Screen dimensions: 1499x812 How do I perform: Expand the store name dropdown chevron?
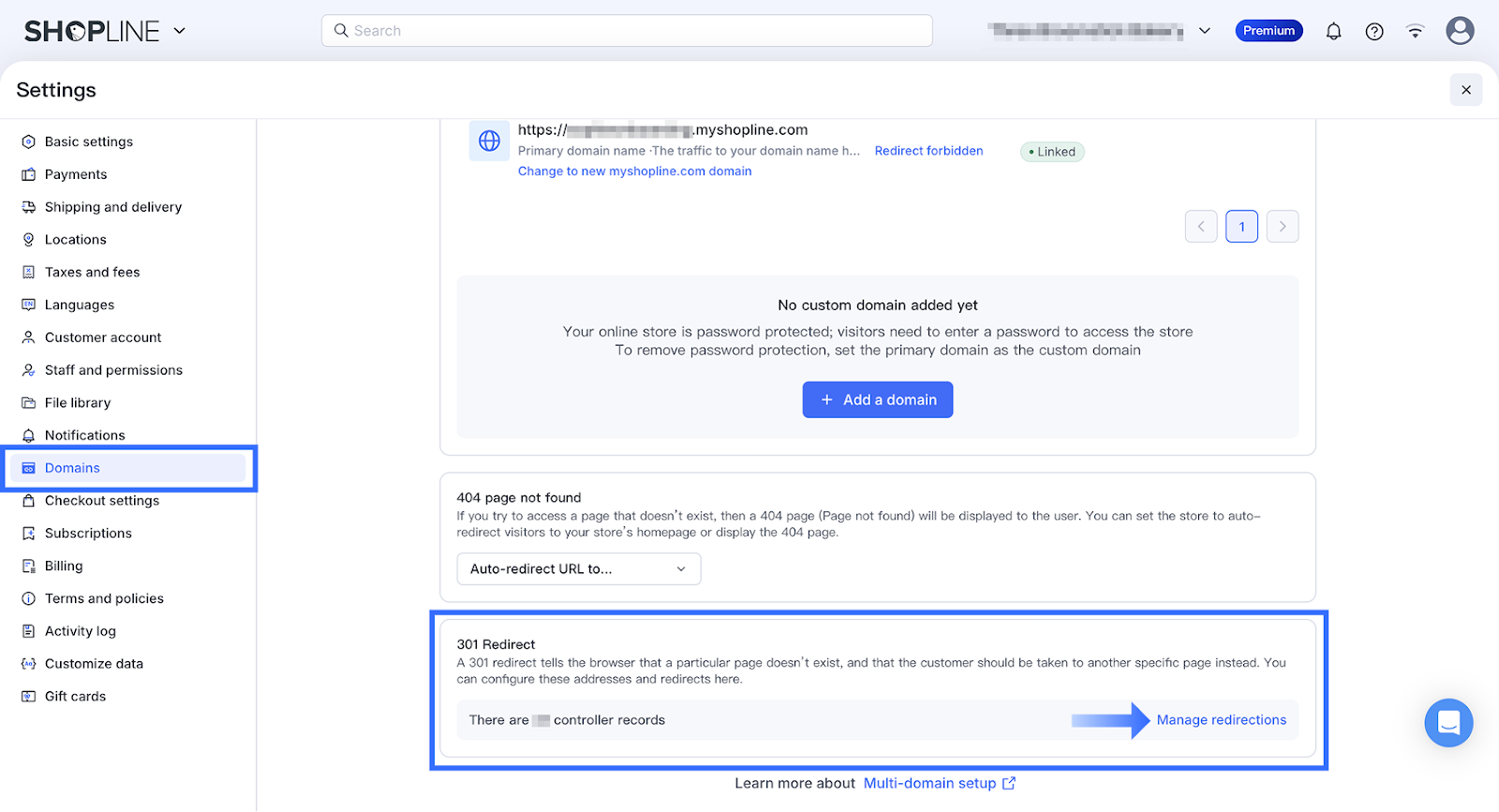pyautogui.click(x=1205, y=31)
